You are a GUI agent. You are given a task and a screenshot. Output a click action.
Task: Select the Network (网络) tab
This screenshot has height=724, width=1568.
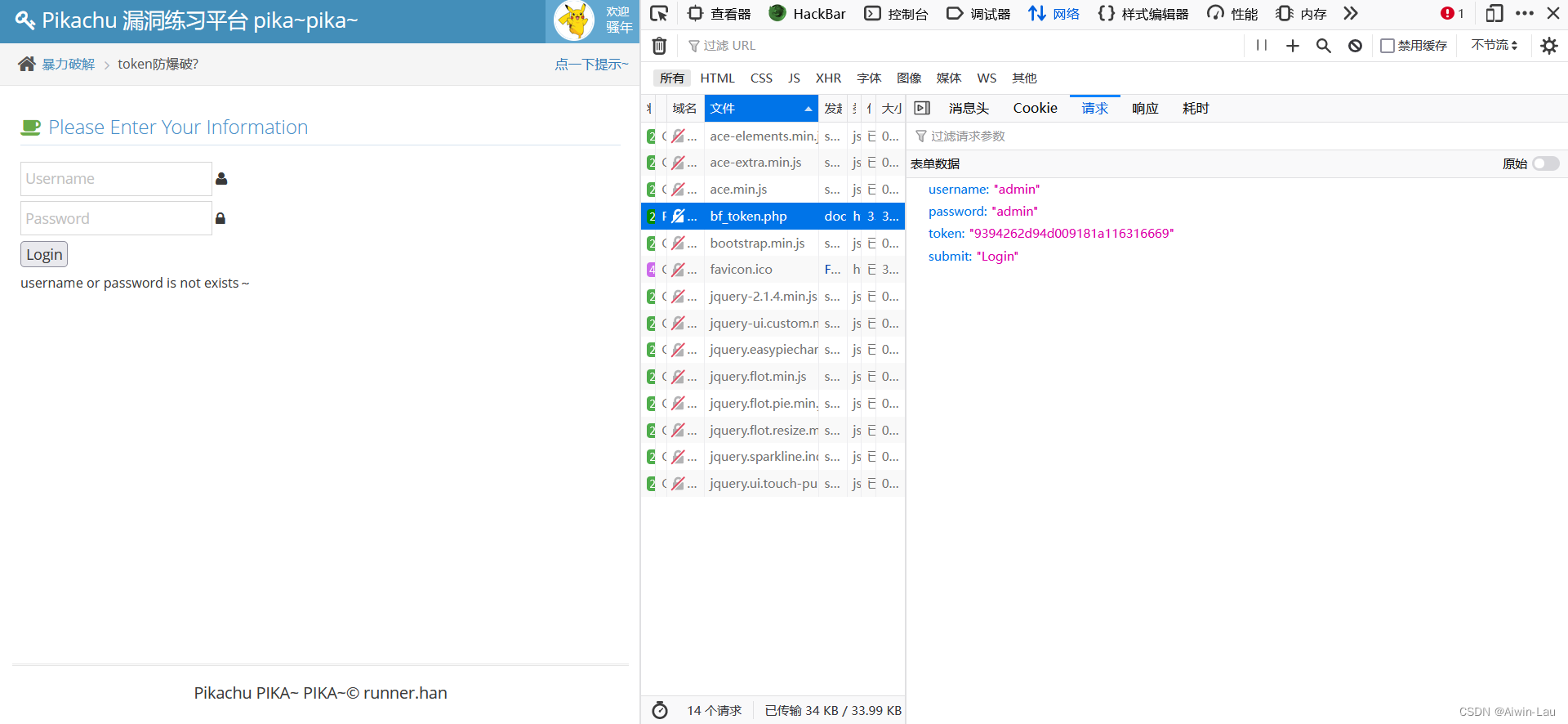point(1053,14)
